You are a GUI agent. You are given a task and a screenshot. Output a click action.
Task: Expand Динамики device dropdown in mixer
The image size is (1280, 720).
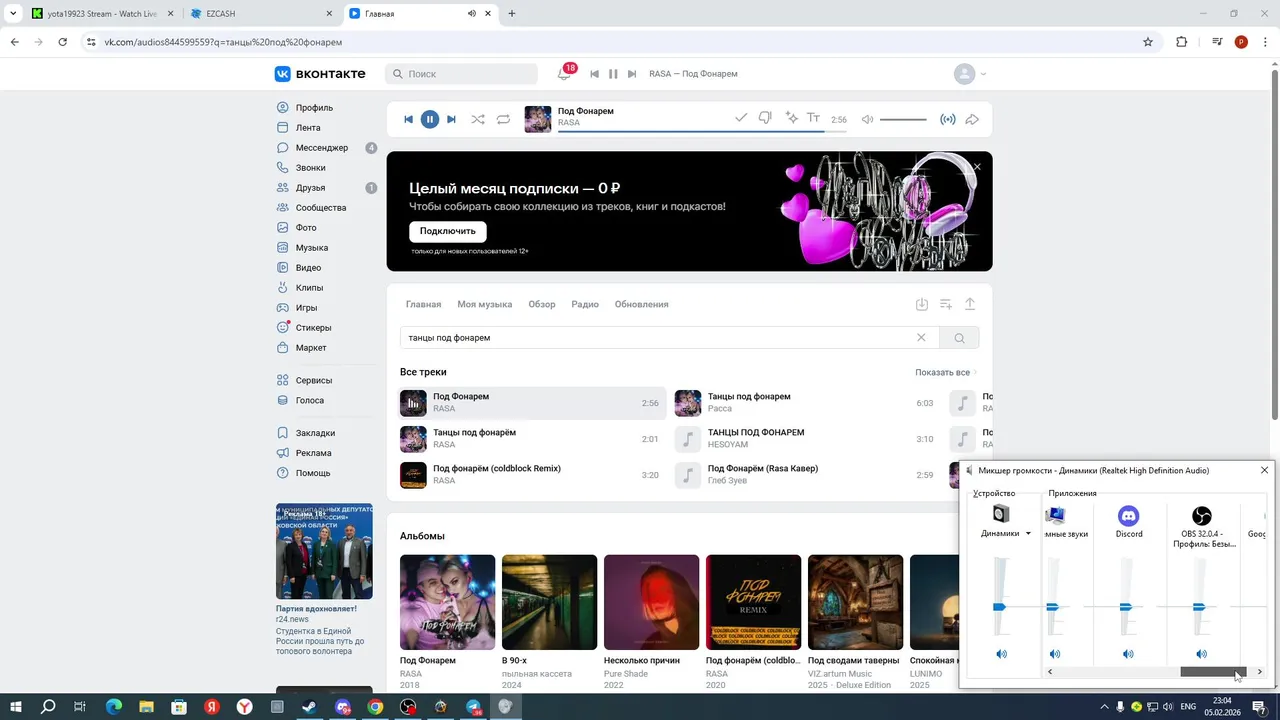pyautogui.click(x=1028, y=534)
